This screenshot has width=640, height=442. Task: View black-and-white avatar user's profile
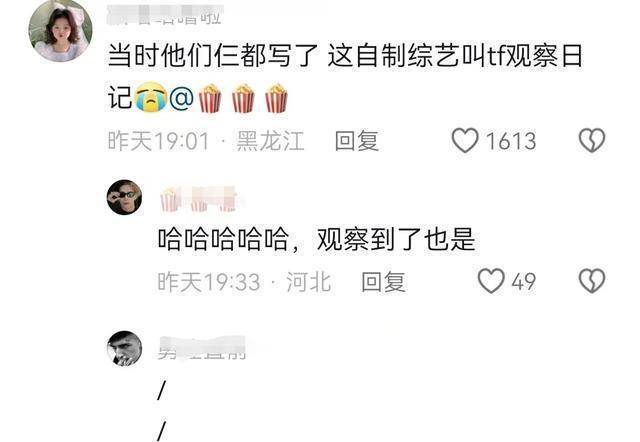pos(124,348)
